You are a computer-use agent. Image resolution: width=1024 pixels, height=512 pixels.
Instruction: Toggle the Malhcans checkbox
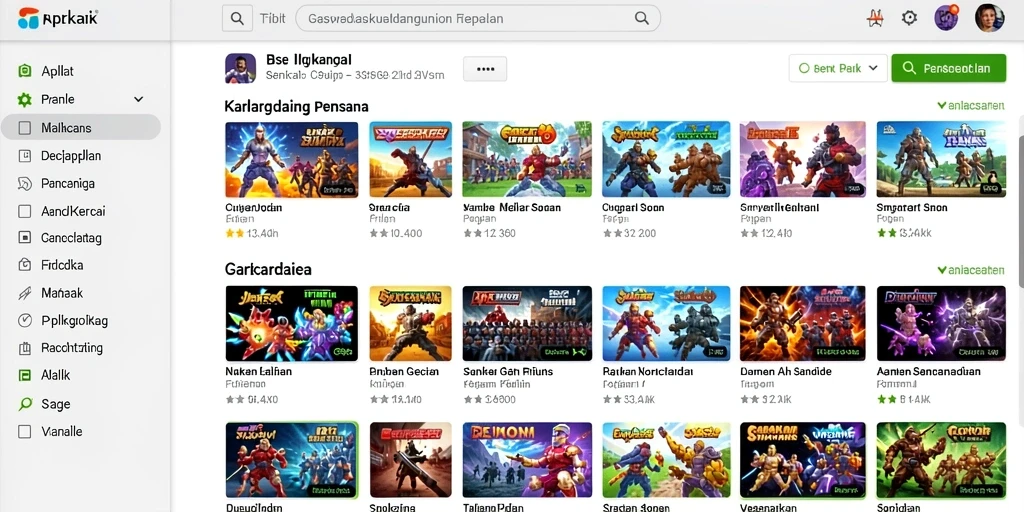coord(25,128)
